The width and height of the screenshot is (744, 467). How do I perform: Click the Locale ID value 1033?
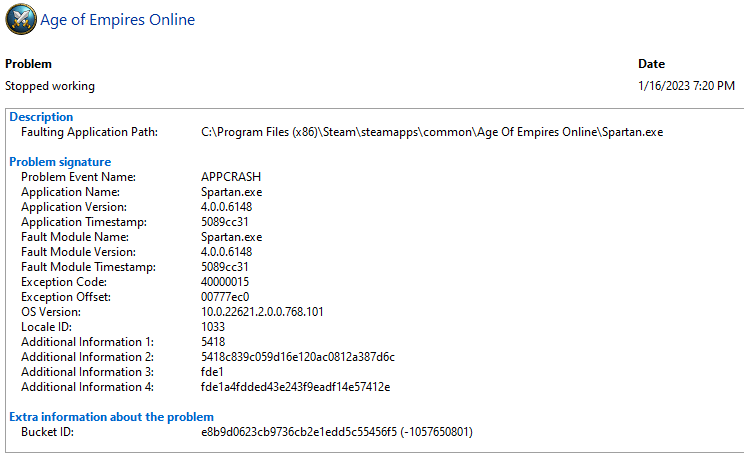coord(213,327)
